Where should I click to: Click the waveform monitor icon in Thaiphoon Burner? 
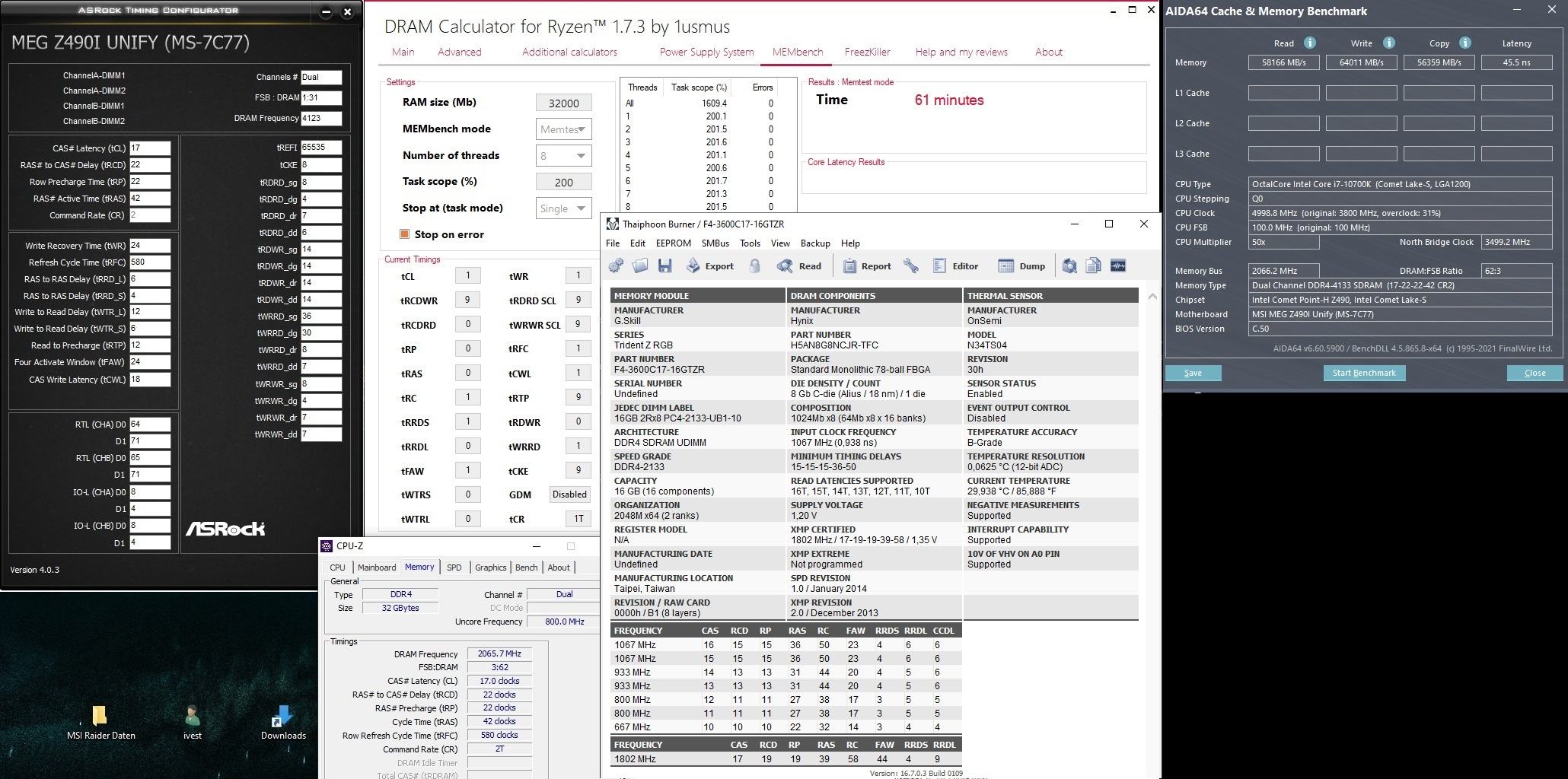(1118, 265)
